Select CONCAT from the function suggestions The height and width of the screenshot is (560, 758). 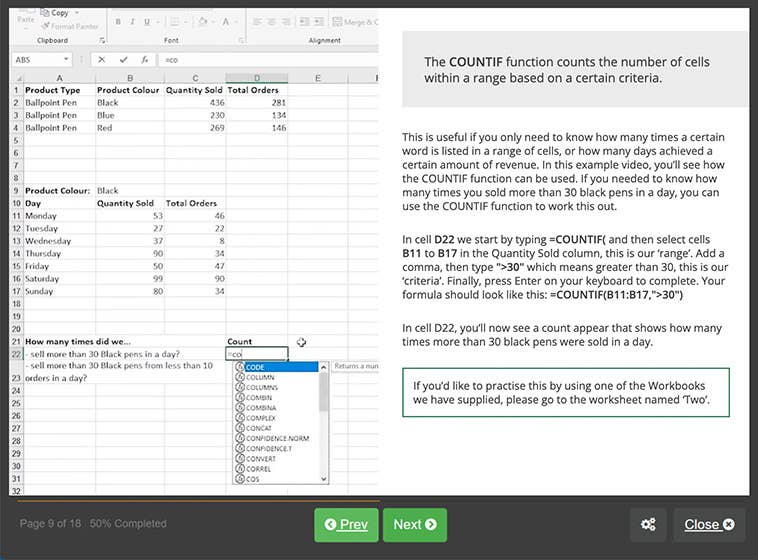point(259,428)
